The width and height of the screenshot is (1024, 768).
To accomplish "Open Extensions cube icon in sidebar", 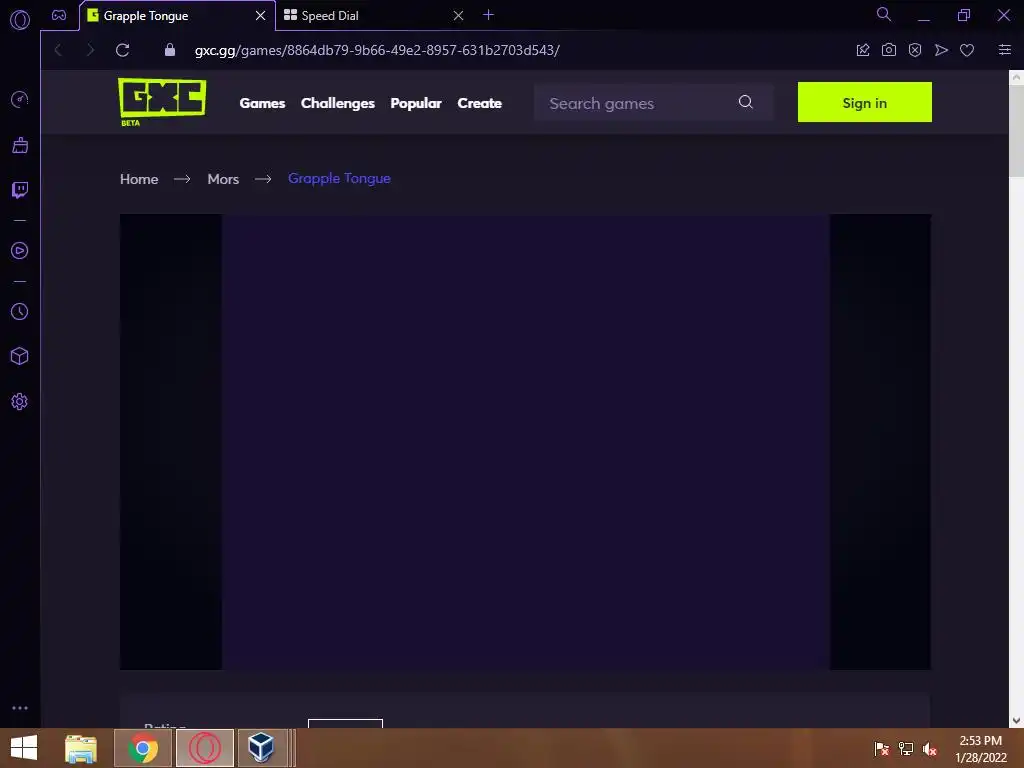I will tap(20, 356).
